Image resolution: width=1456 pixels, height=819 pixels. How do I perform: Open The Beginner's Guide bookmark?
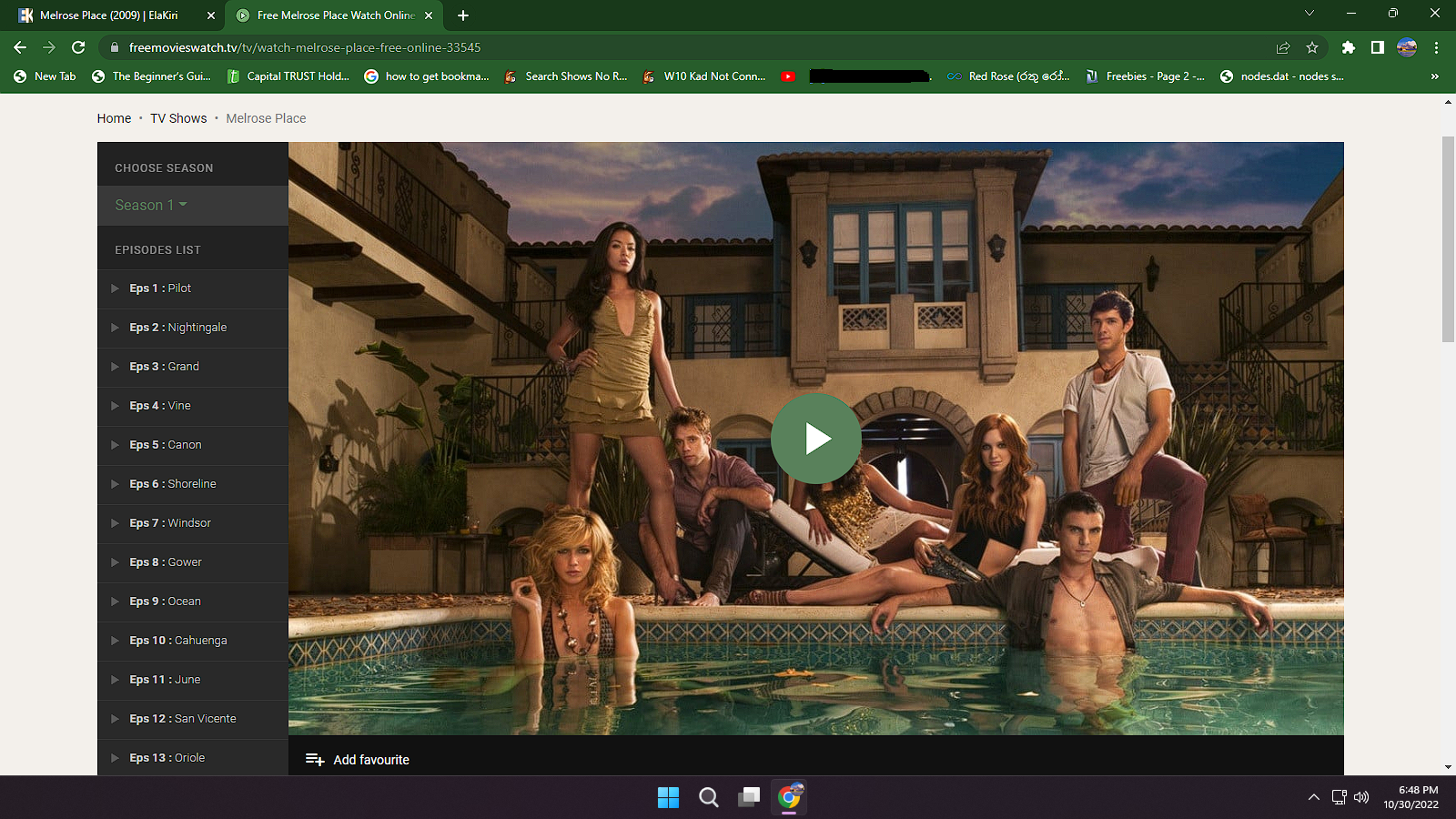point(152,76)
